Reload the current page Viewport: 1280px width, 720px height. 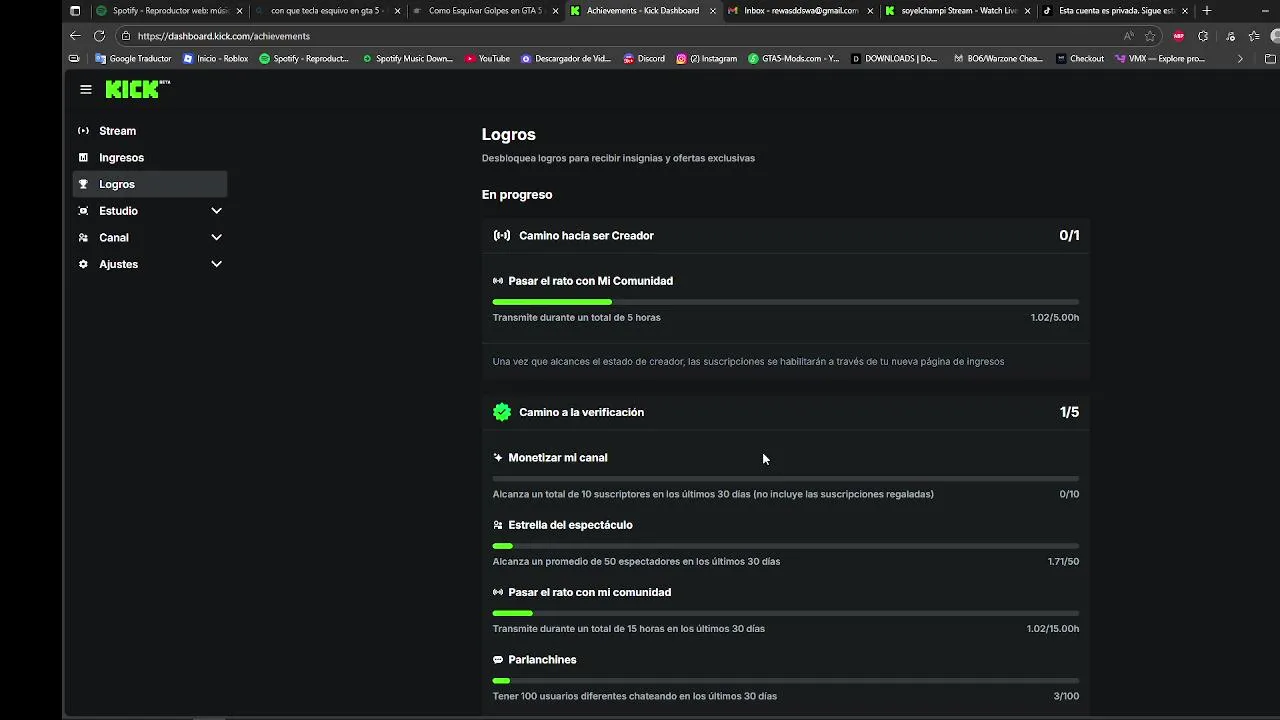(x=99, y=36)
